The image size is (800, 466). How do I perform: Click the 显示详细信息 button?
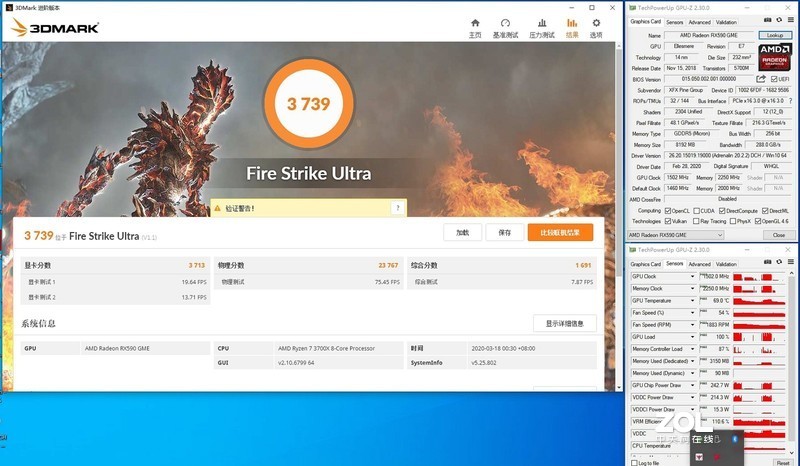pos(564,324)
